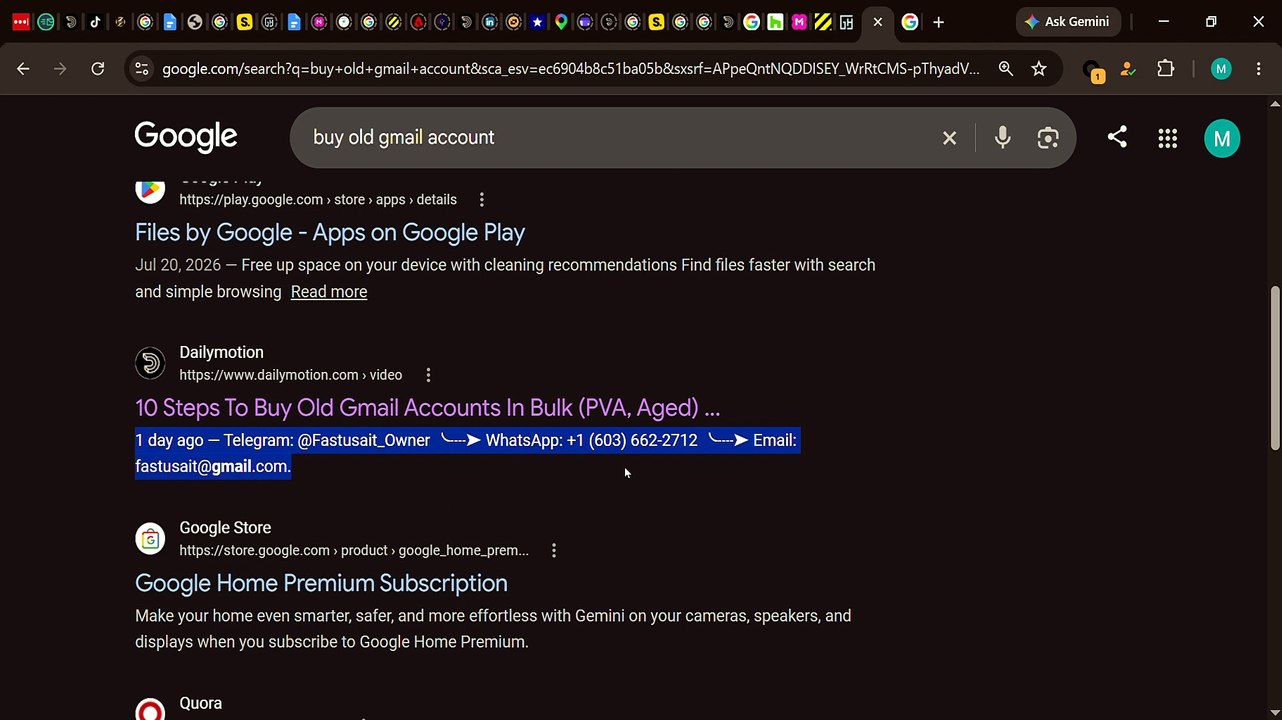Viewport: 1282px width, 720px height.
Task: Open the Google apps grid
Action: [x=1167, y=139]
